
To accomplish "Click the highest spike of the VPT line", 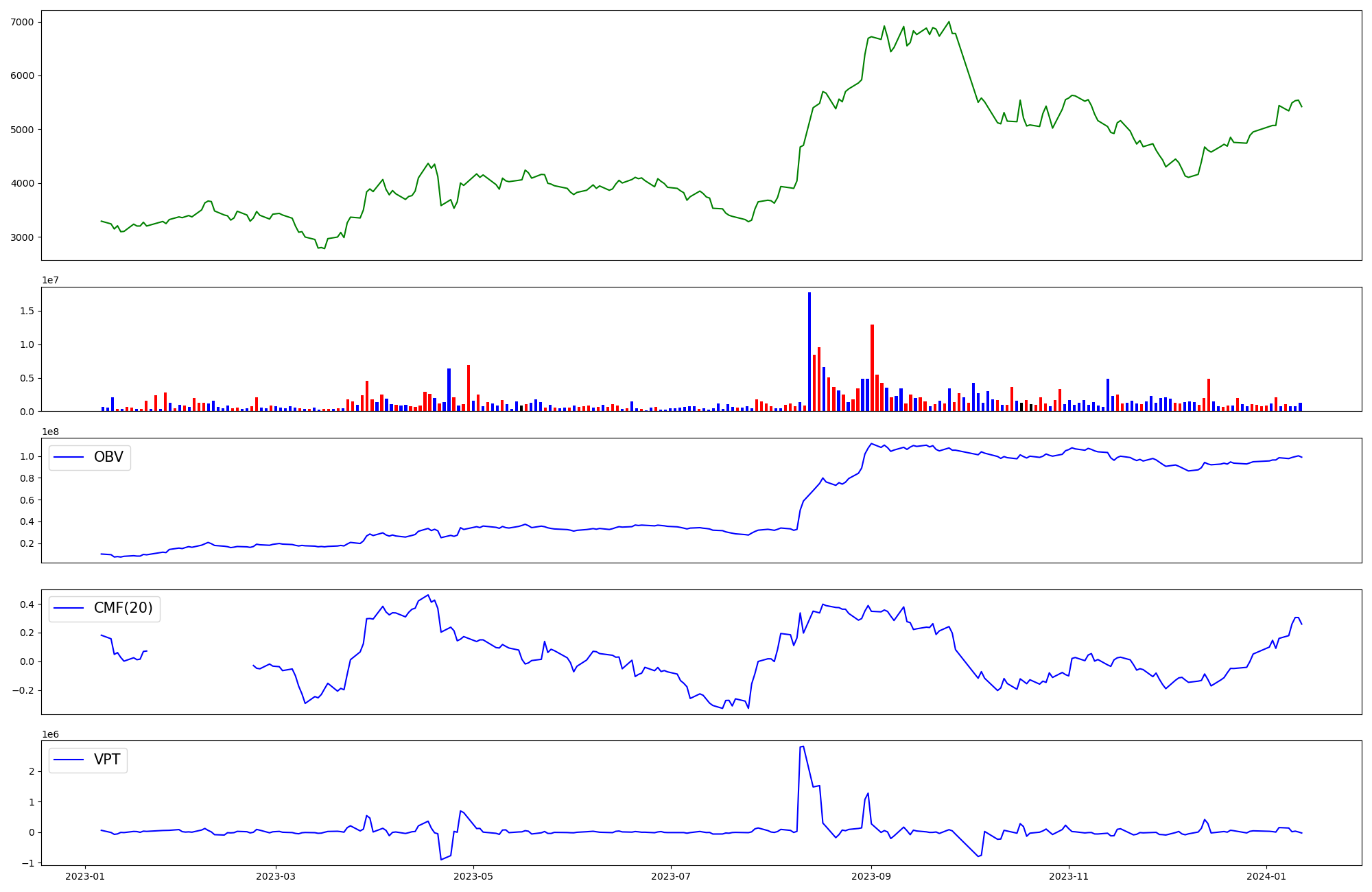I will 803,747.
